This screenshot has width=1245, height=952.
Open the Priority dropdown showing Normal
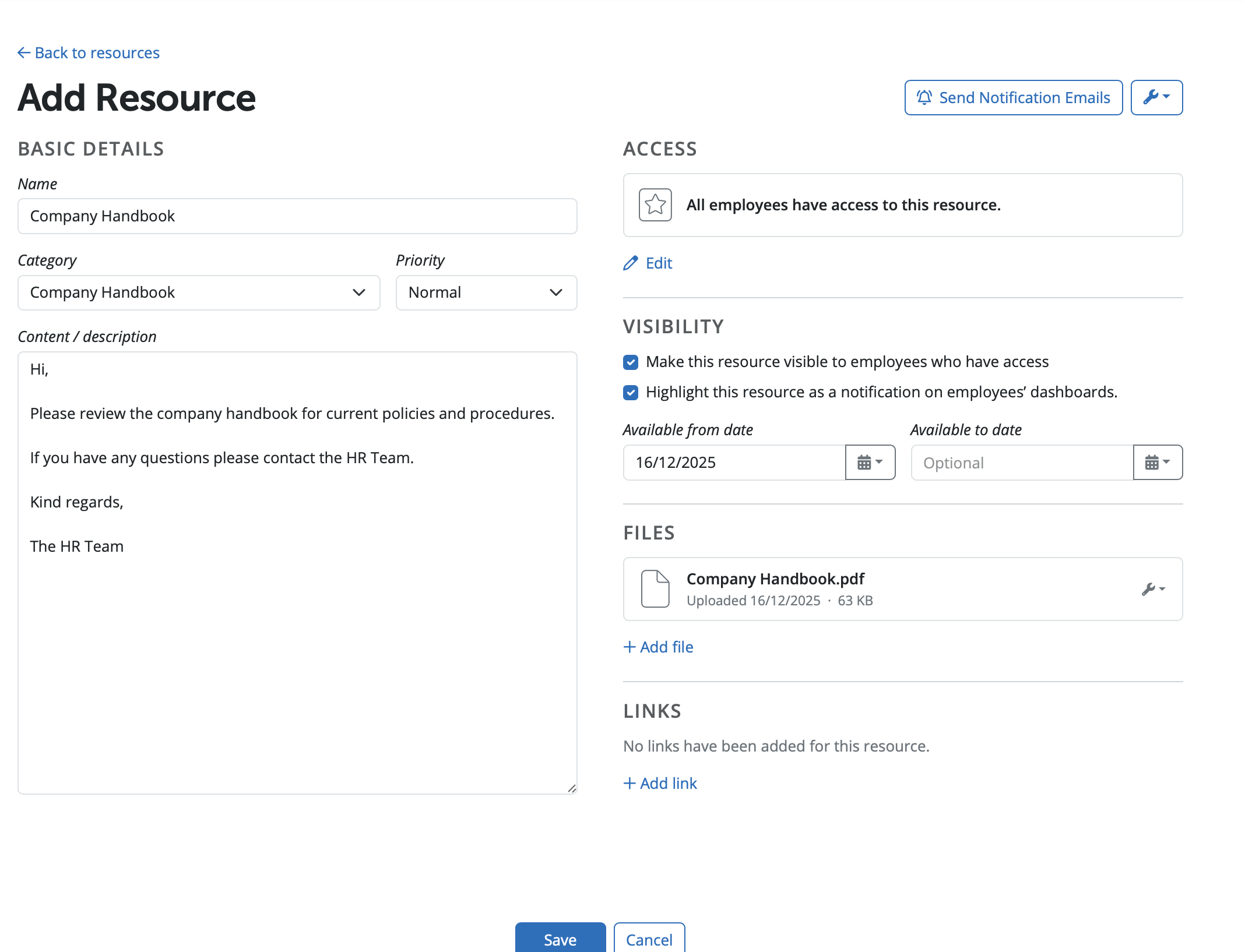click(x=486, y=292)
